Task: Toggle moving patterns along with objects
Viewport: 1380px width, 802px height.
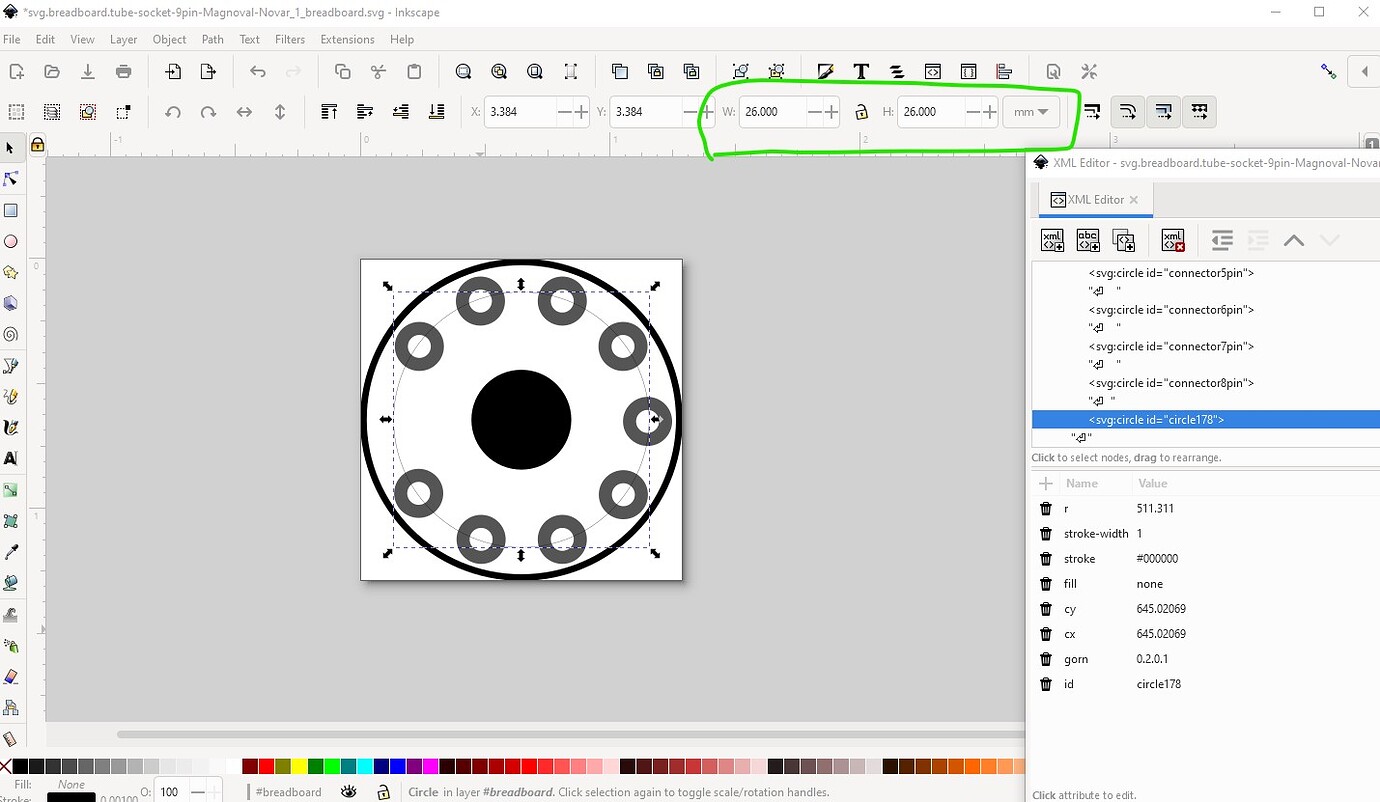Action: pyautogui.click(x=1200, y=112)
